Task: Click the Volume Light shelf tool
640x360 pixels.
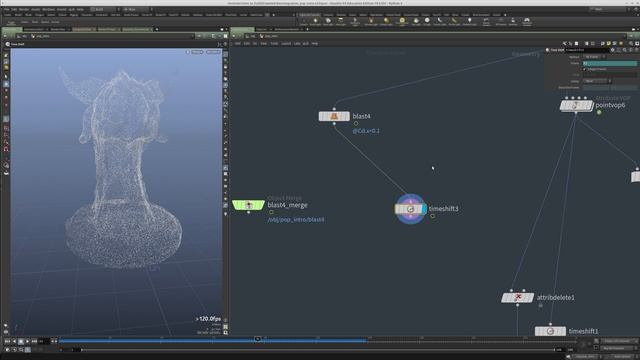Action: [371, 21]
